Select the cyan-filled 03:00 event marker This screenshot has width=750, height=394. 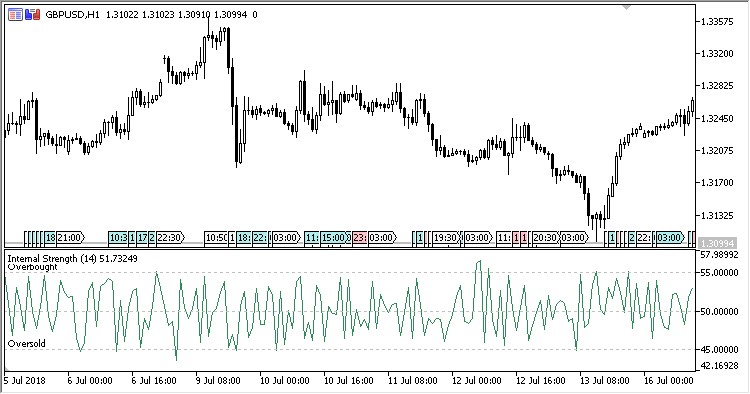671,237
